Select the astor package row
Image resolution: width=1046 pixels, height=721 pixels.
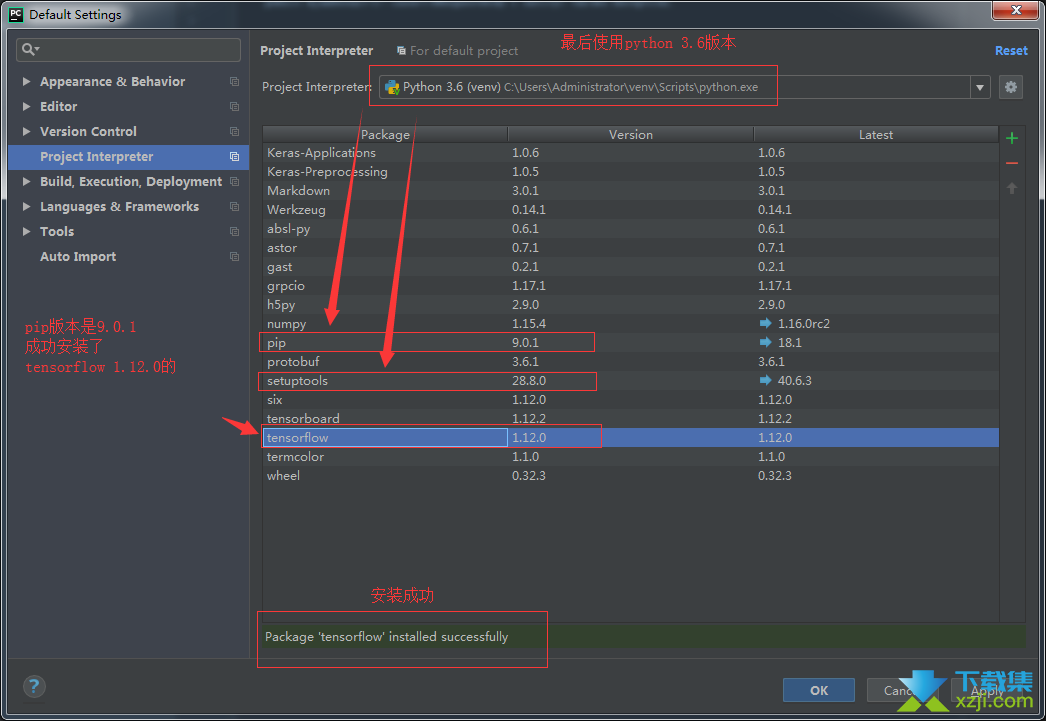point(630,247)
